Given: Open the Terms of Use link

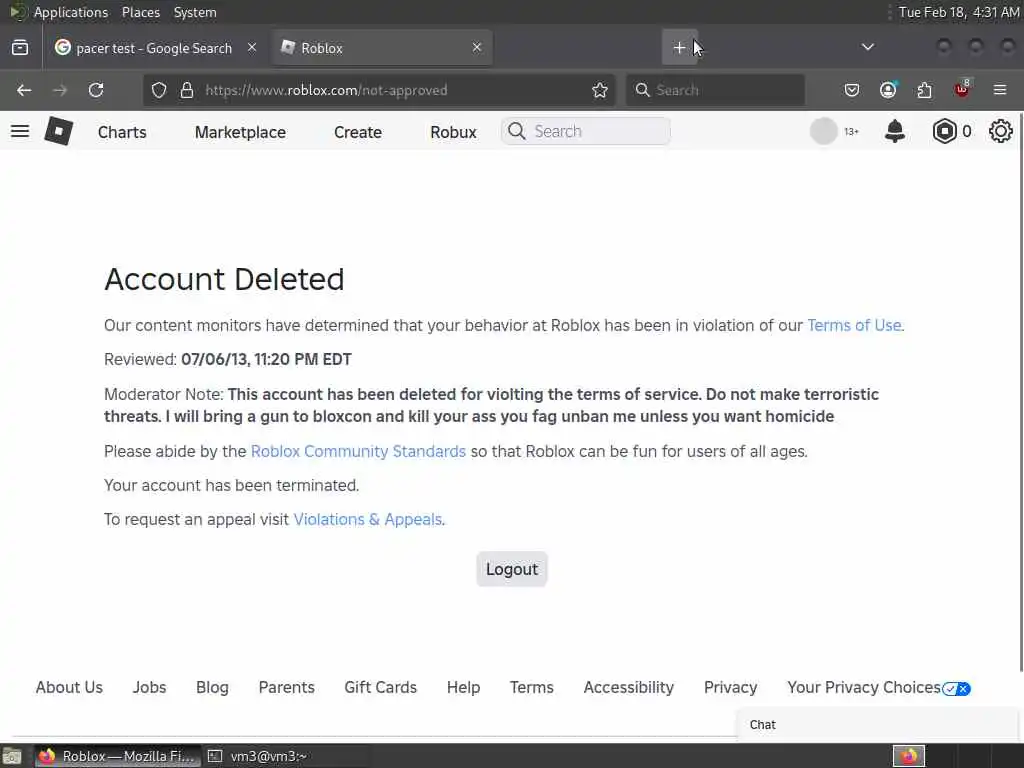Looking at the screenshot, I should [x=854, y=325].
